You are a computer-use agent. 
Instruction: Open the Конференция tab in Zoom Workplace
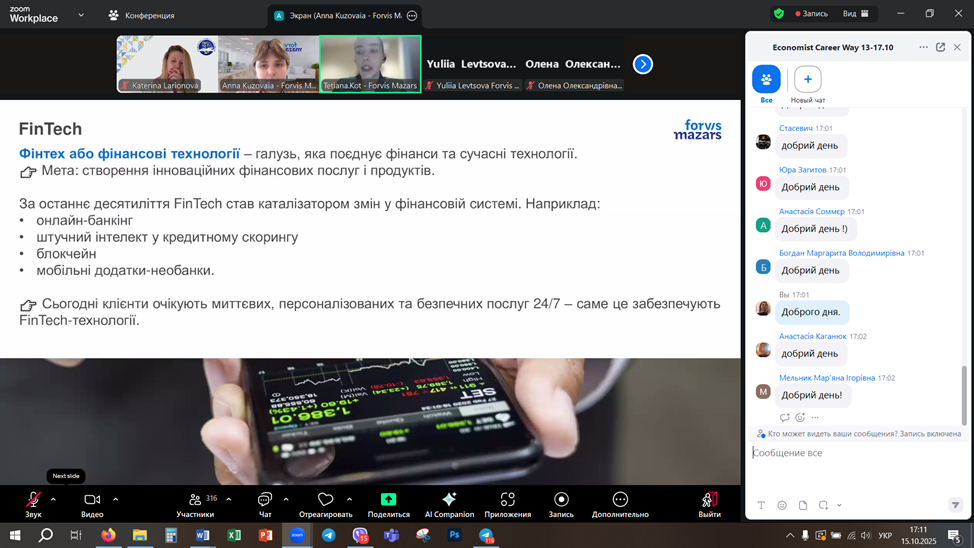tap(141, 15)
